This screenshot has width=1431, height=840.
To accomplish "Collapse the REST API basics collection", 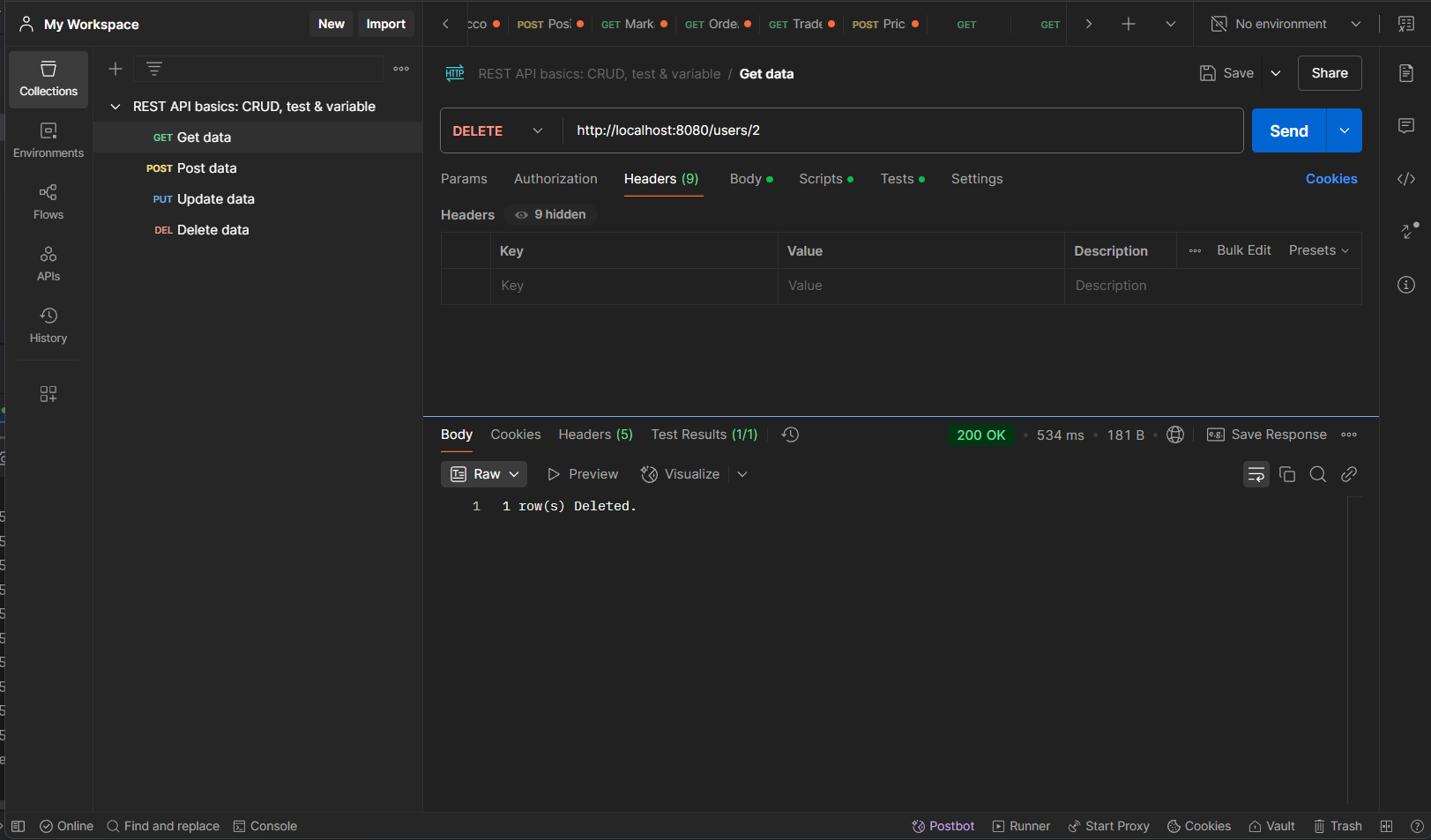I will coord(116,107).
